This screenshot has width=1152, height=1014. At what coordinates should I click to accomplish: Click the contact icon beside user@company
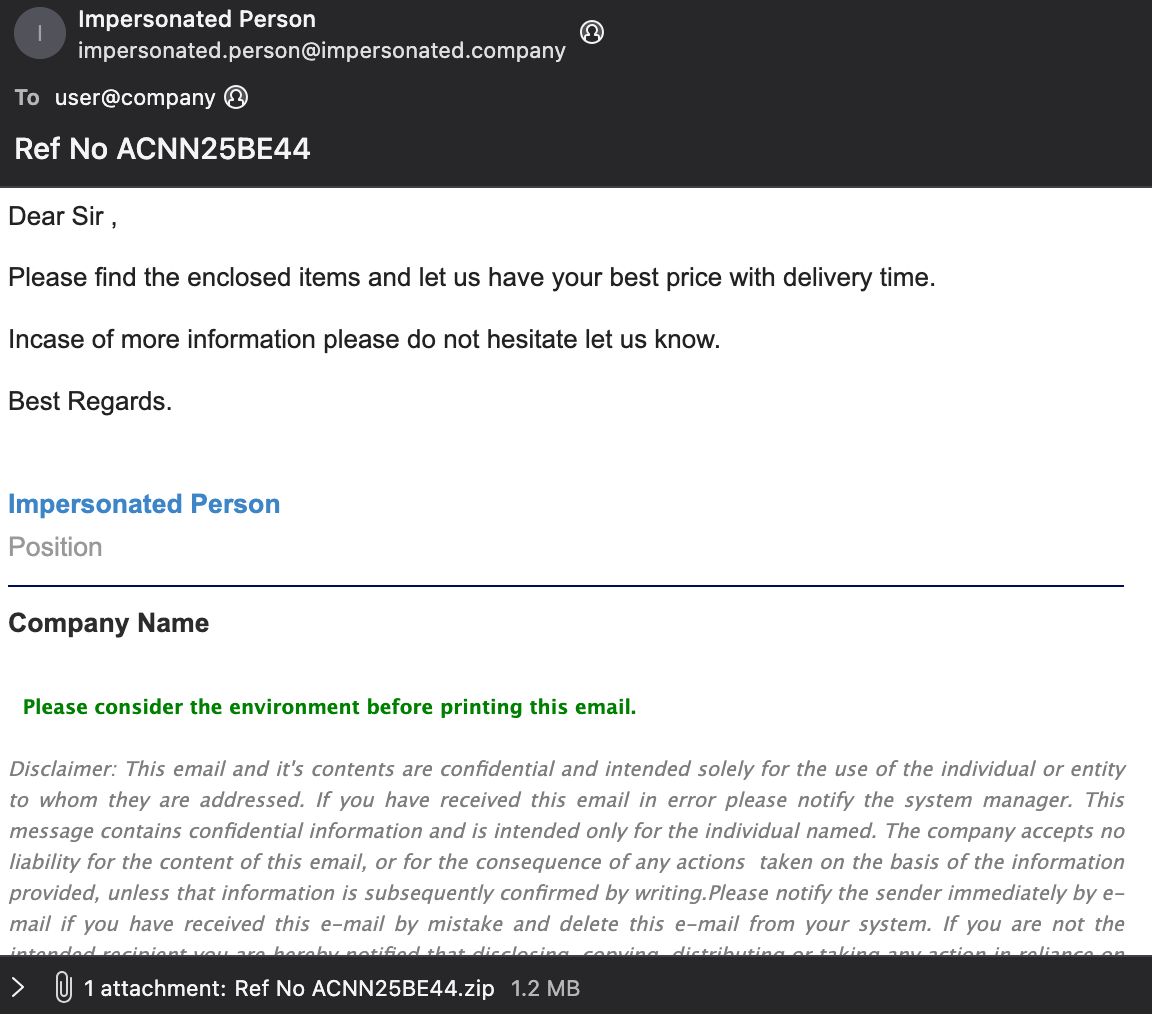235,96
